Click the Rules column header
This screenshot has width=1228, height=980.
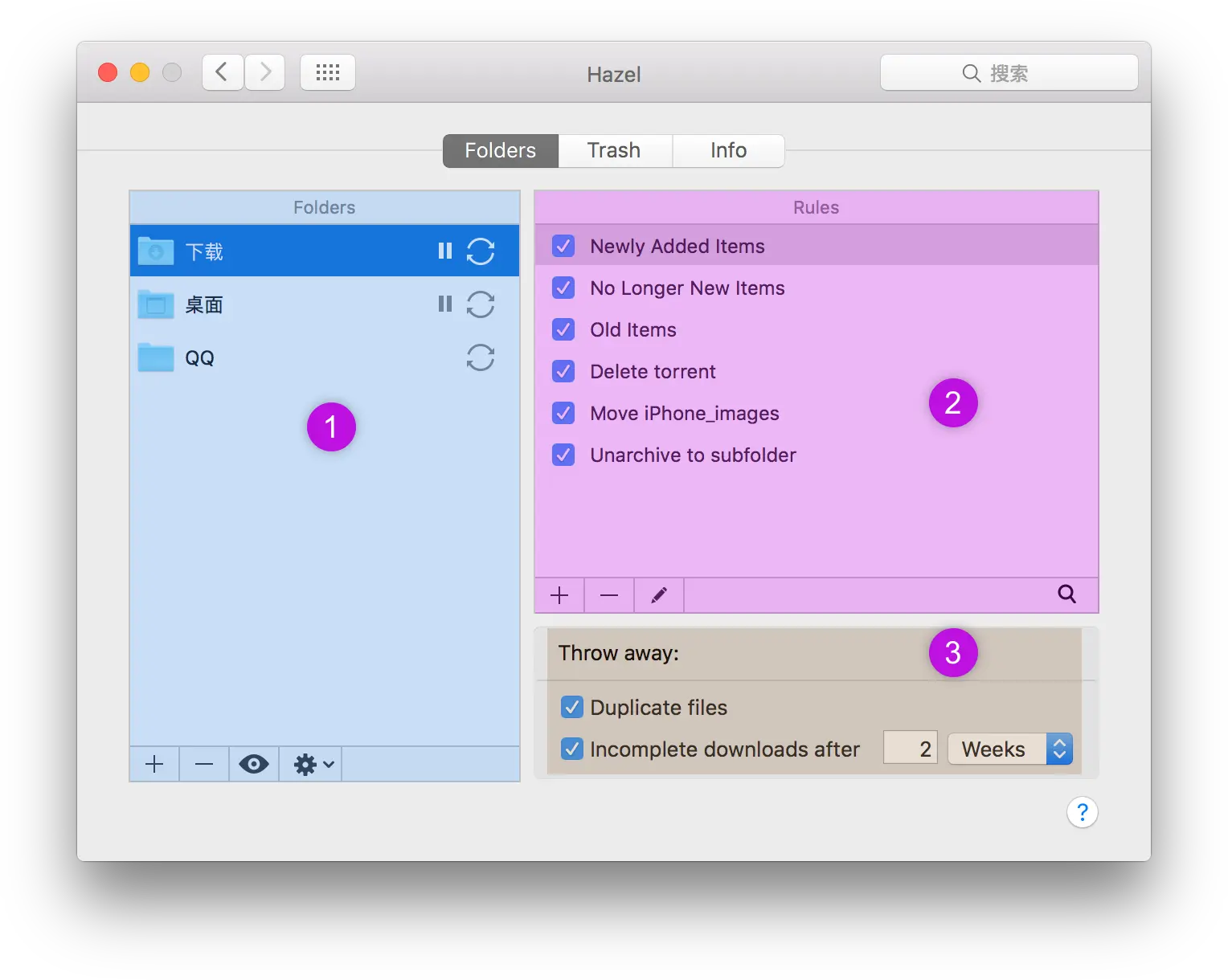[817, 207]
